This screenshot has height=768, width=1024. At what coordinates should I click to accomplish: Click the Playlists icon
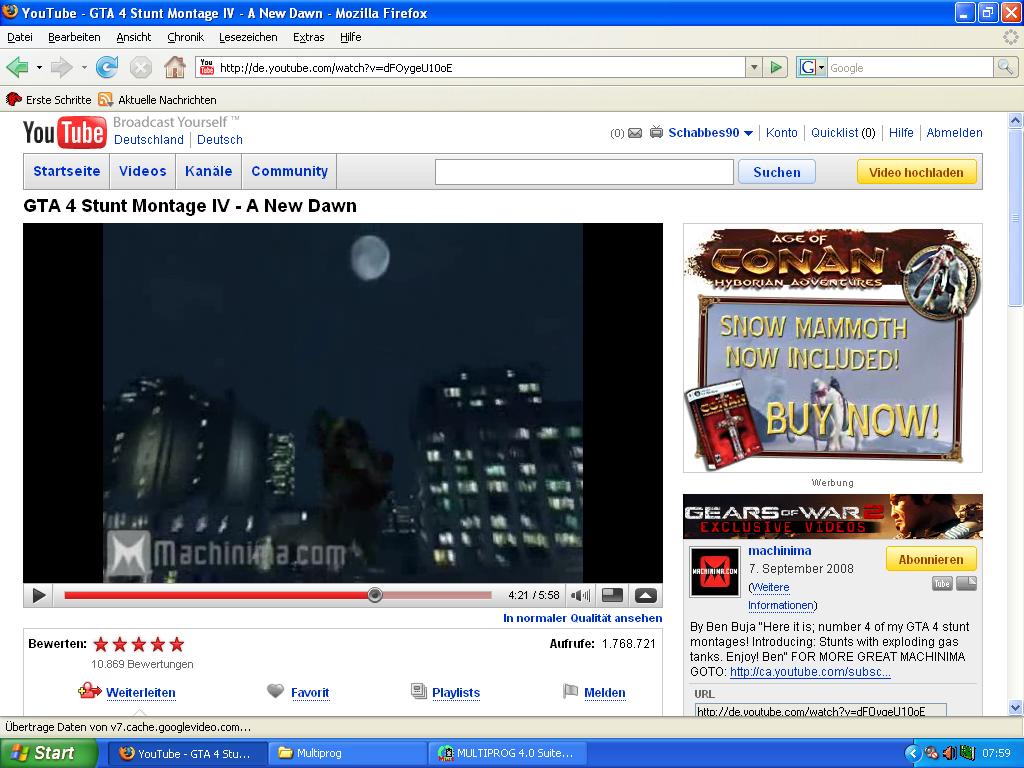pyautogui.click(x=419, y=691)
